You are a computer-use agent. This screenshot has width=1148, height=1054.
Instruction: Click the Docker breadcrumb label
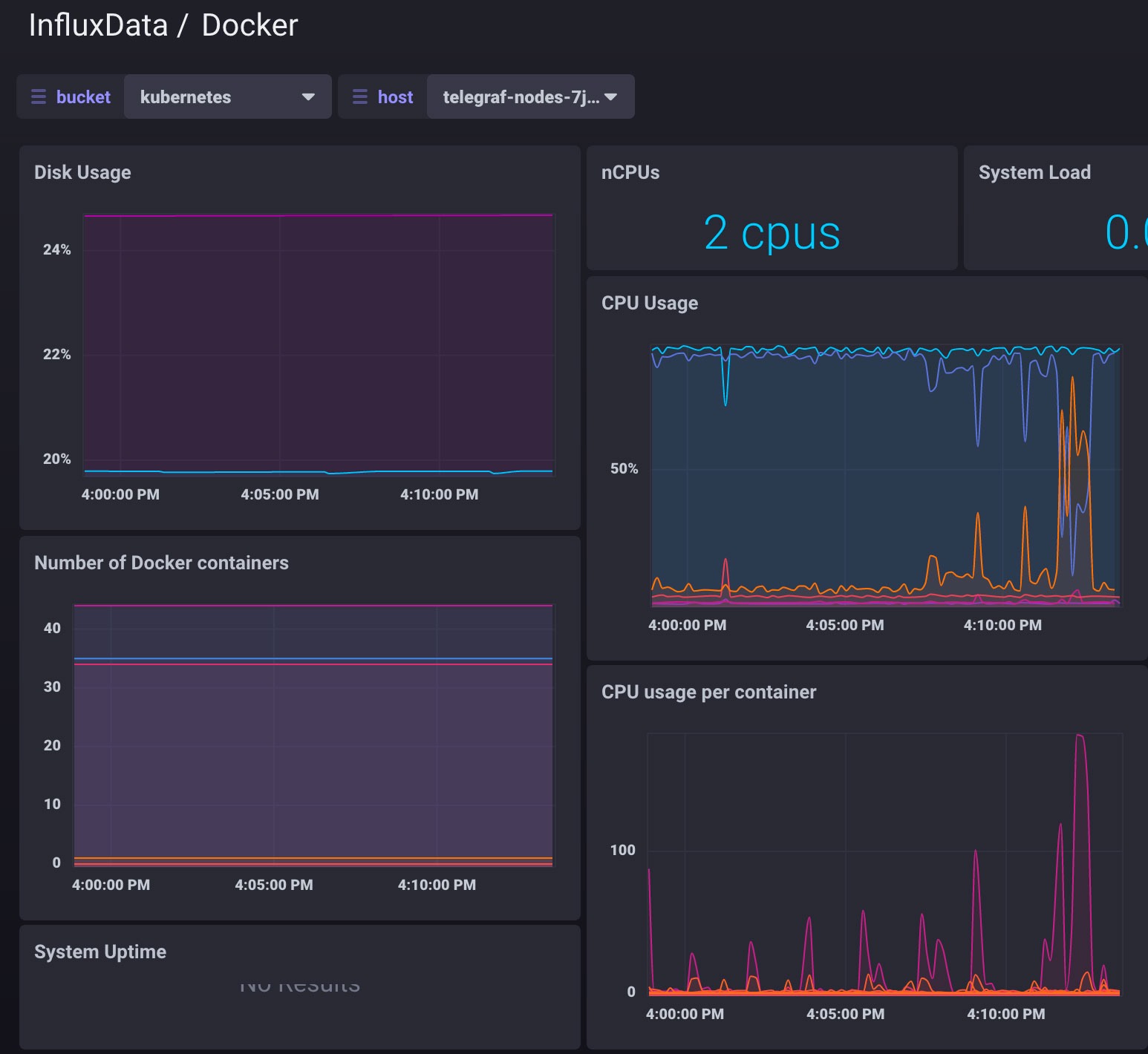click(250, 24)
